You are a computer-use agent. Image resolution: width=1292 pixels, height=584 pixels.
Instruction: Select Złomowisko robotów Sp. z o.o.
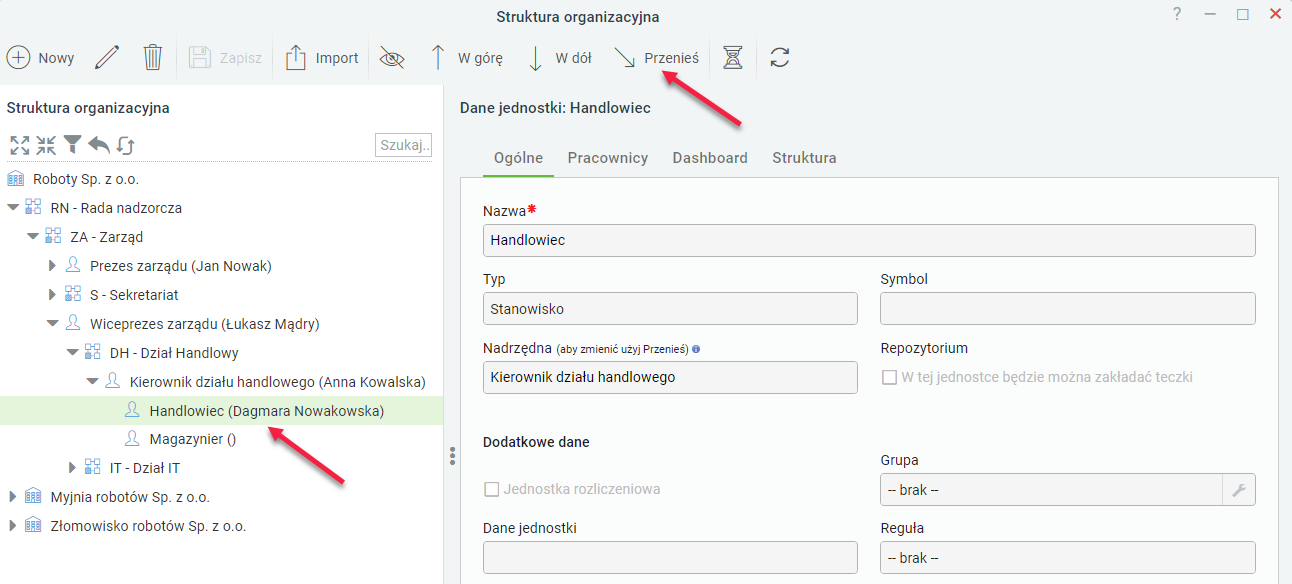[x=148, y=526]
